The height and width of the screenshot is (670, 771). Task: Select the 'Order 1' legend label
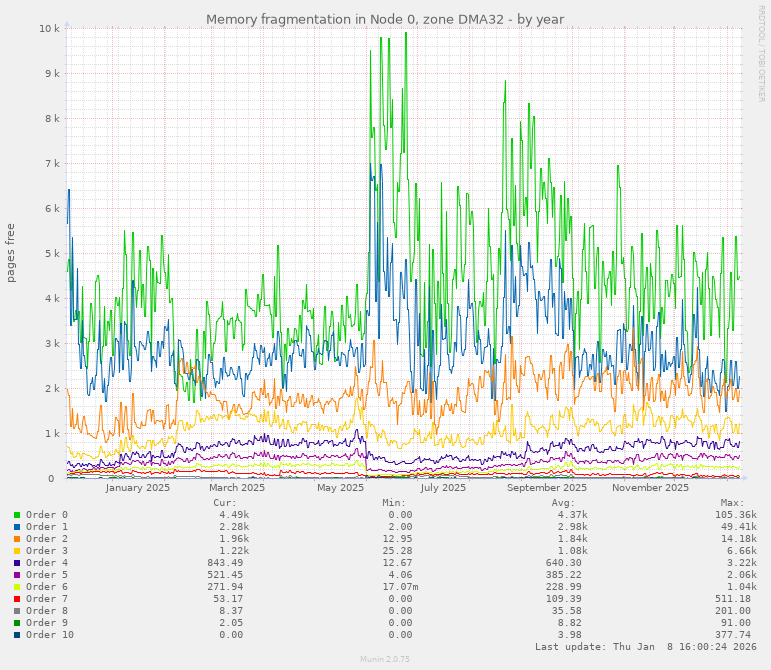pyautogui.click(x=47, y=526)
